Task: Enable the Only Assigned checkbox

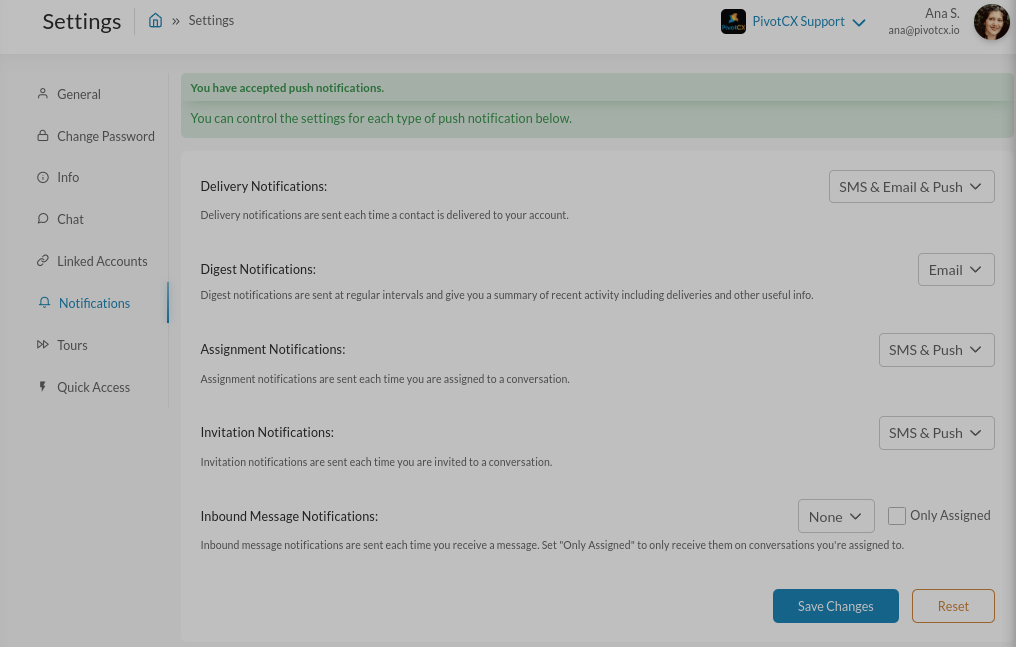Action: pyautogui.click(x=897, y=516)
